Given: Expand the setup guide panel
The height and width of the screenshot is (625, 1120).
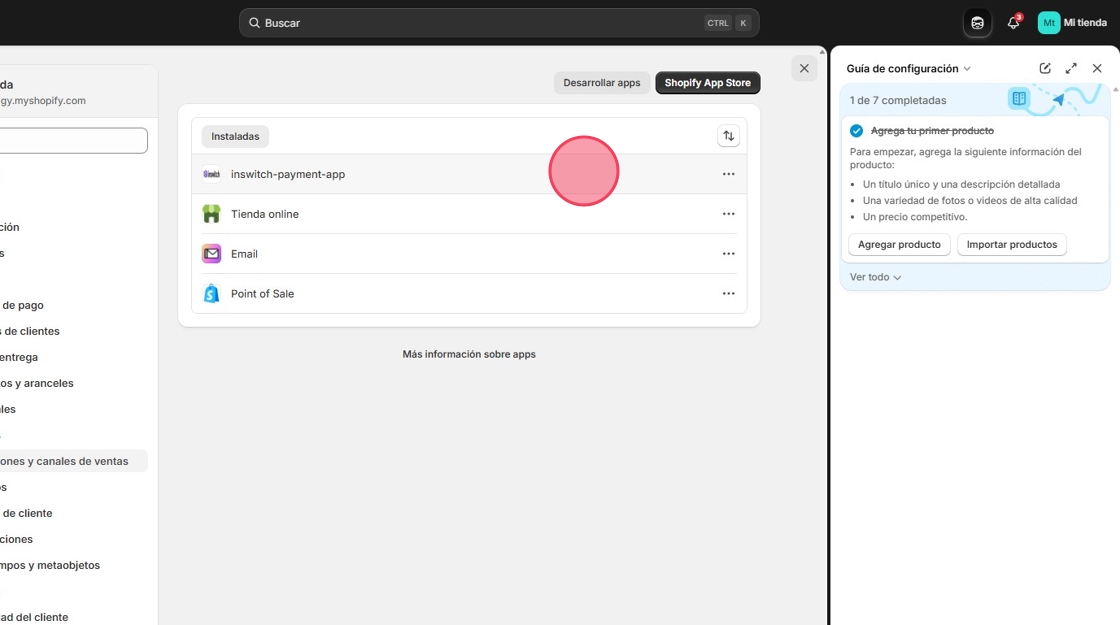Looking at the screenshot, I should (x=1071, y=69).
